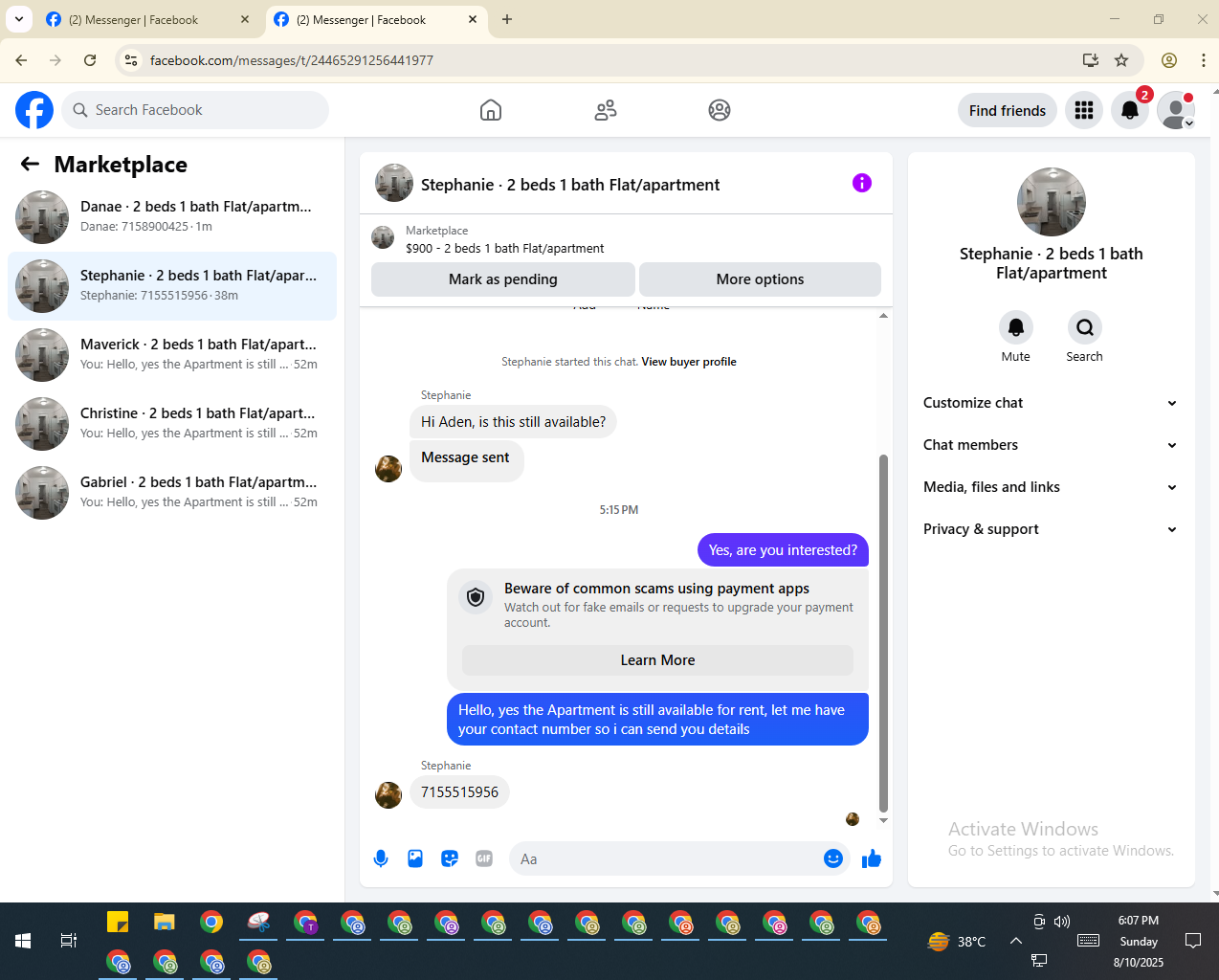The width and height of the screenshot is (1219, 980).
Task: Open Windows notification center
Action: 1193,941
